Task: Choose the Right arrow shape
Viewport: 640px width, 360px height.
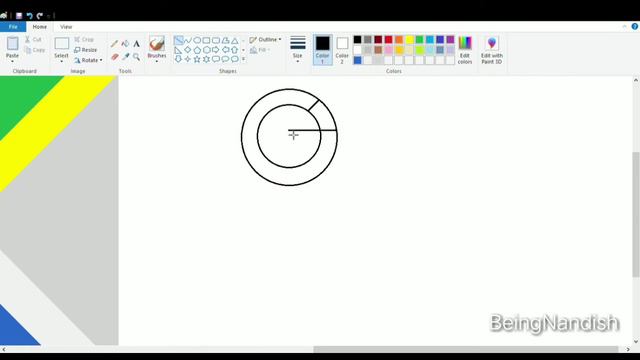Action: click(x=216, y=50)
